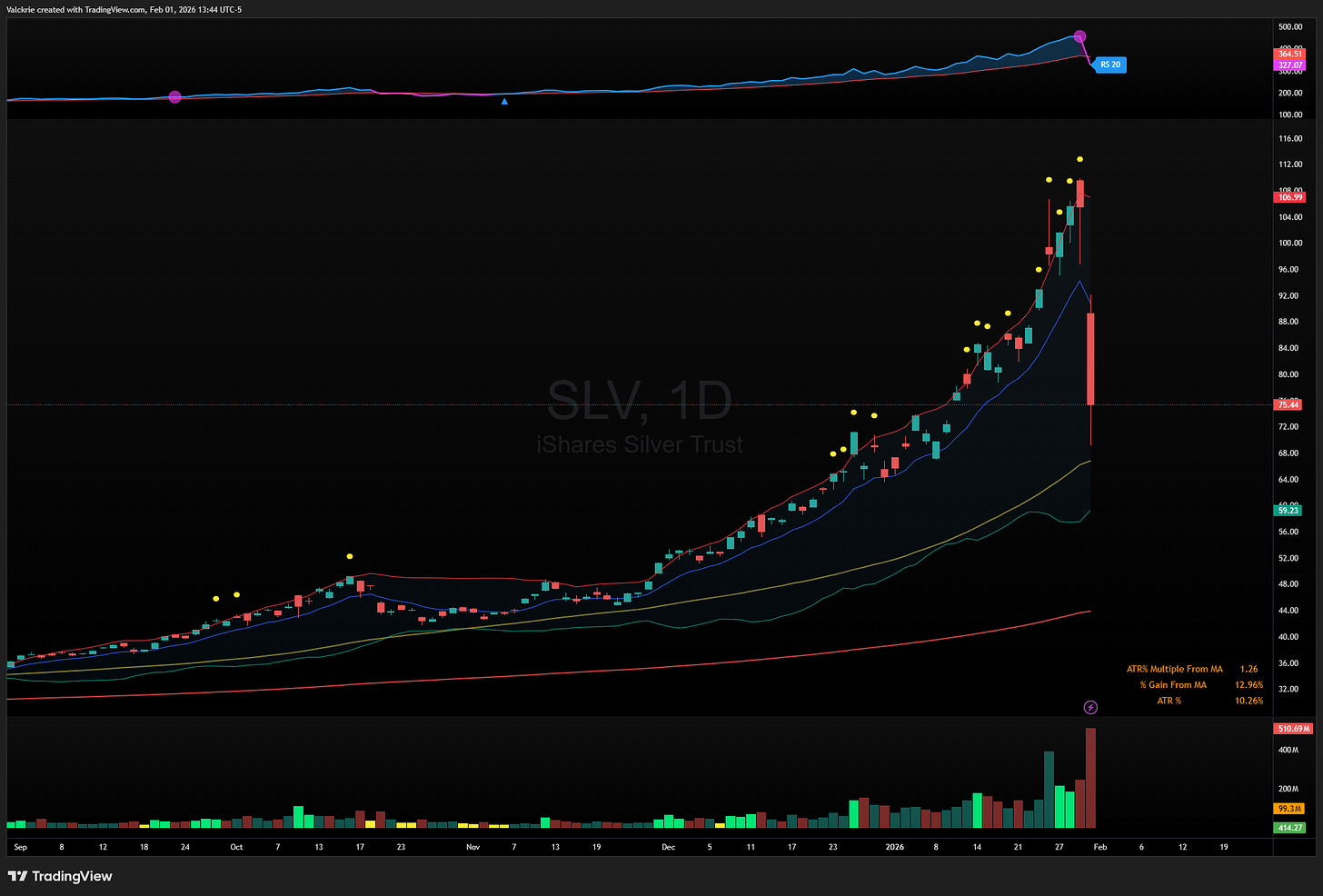Click the 92.00 price axis label
Viewport: 1323px width, 896px height.
click(x=1289, y=296)
